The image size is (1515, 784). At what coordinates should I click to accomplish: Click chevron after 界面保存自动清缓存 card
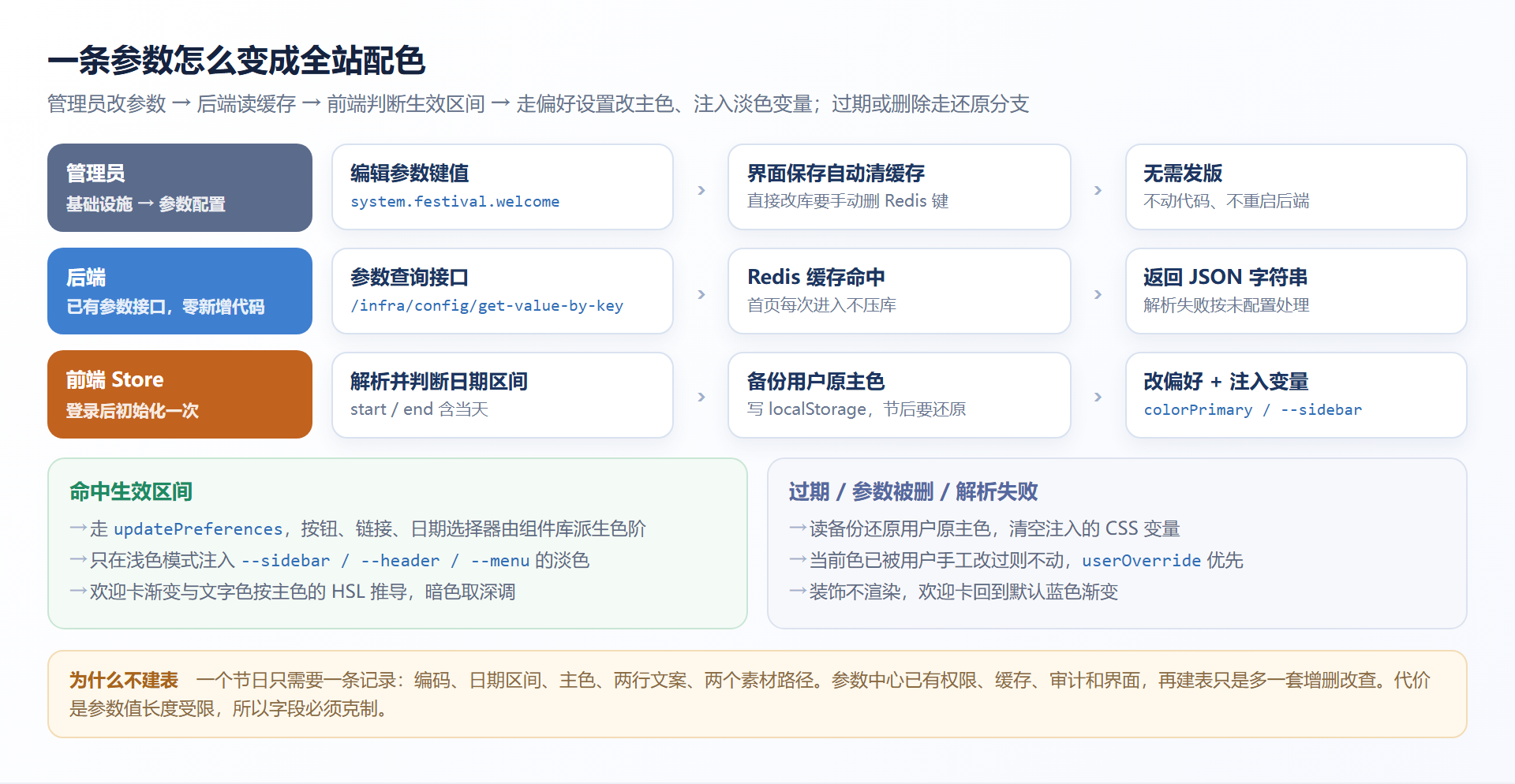(x=1098, y=190)
